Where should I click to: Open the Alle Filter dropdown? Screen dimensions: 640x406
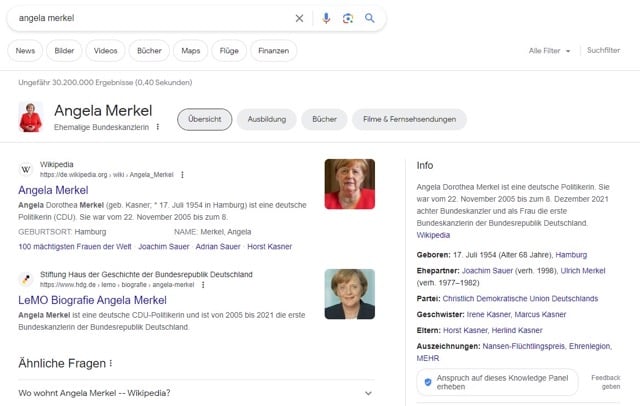pos(549,51)
